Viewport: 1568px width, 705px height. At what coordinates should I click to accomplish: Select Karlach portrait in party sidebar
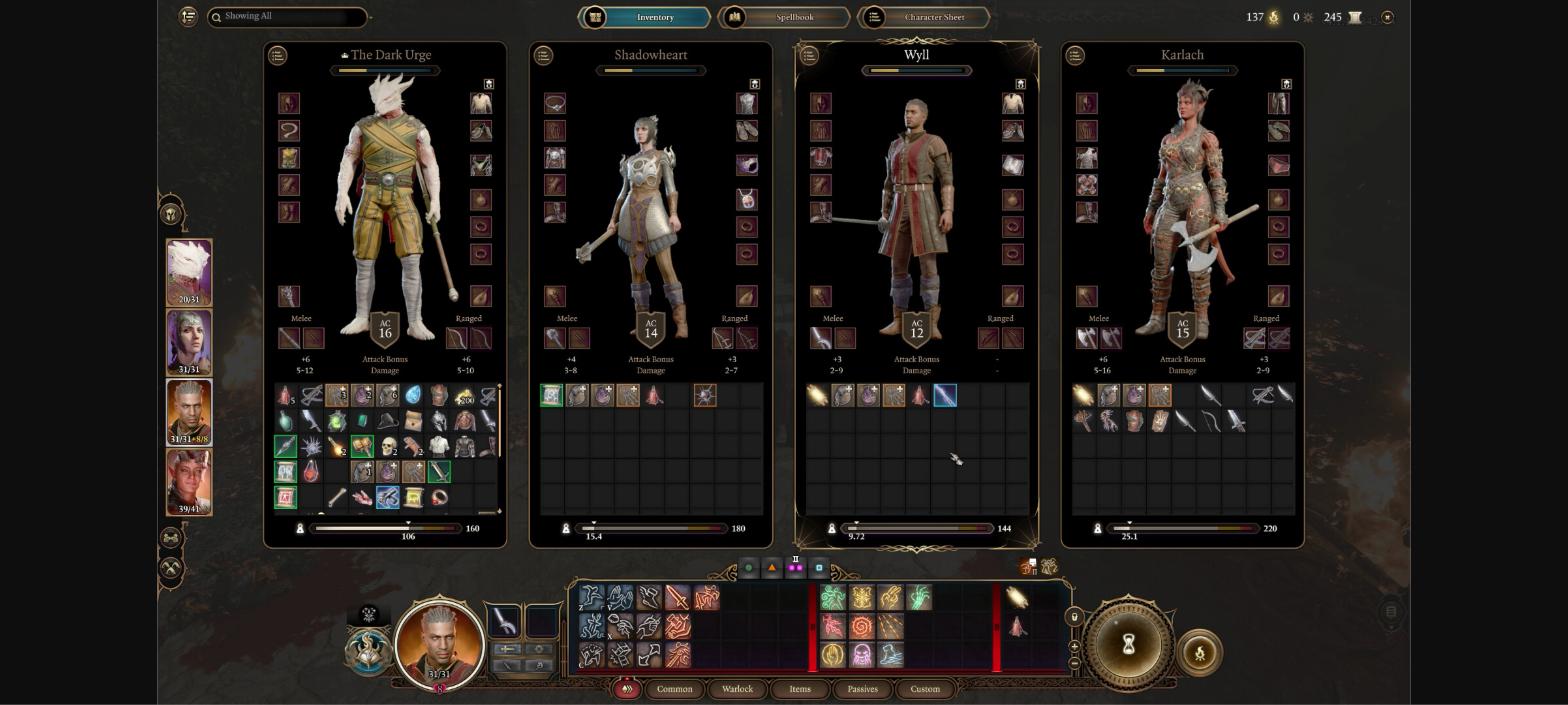189,482
